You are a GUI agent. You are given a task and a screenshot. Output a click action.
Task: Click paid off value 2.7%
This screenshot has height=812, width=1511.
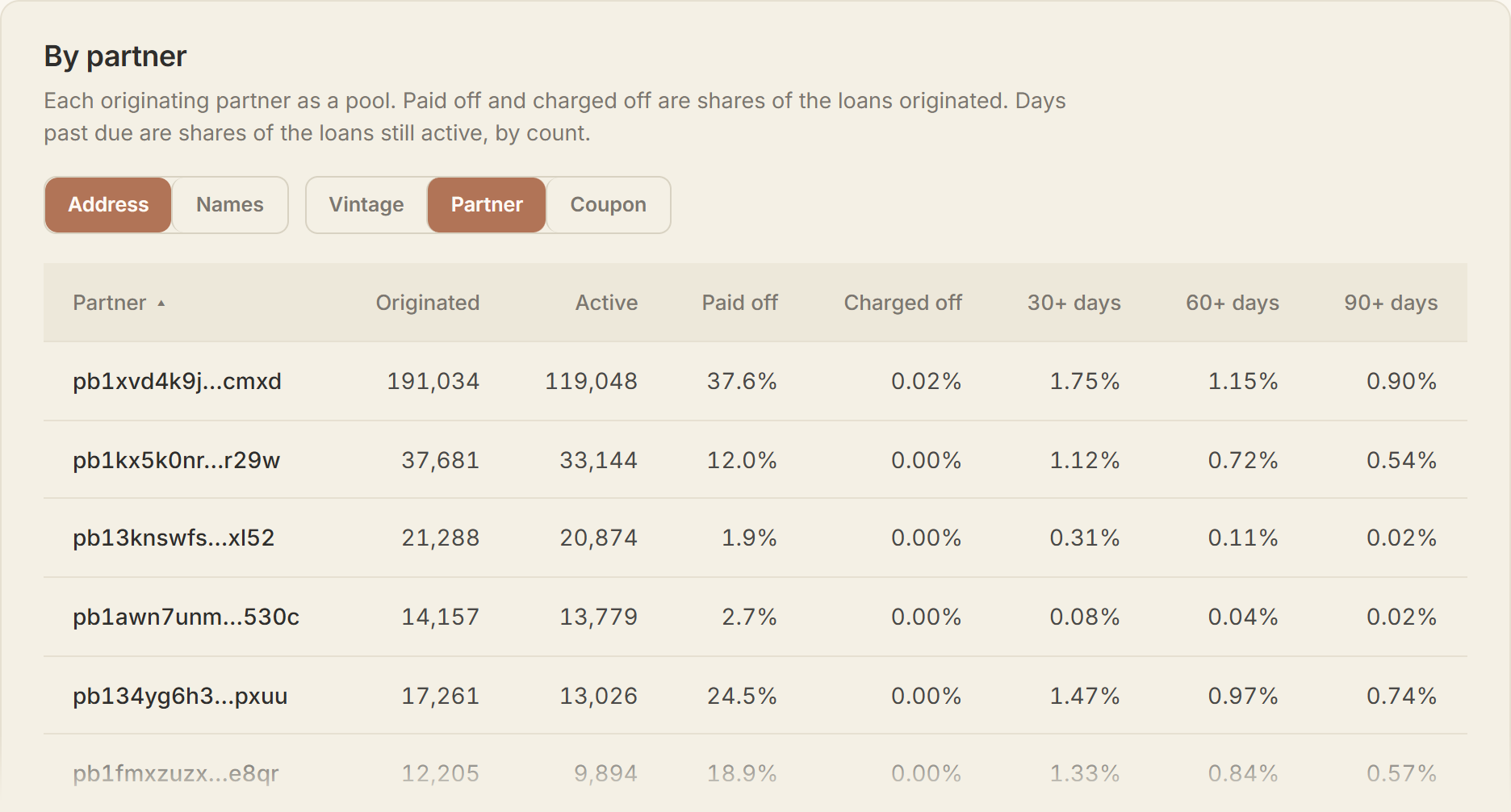(749, 617)
